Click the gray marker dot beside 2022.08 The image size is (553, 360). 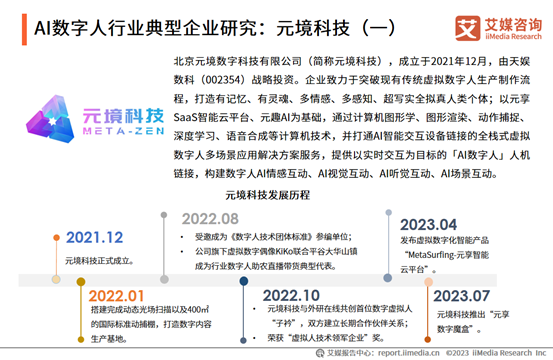click(x=164, y=215)
